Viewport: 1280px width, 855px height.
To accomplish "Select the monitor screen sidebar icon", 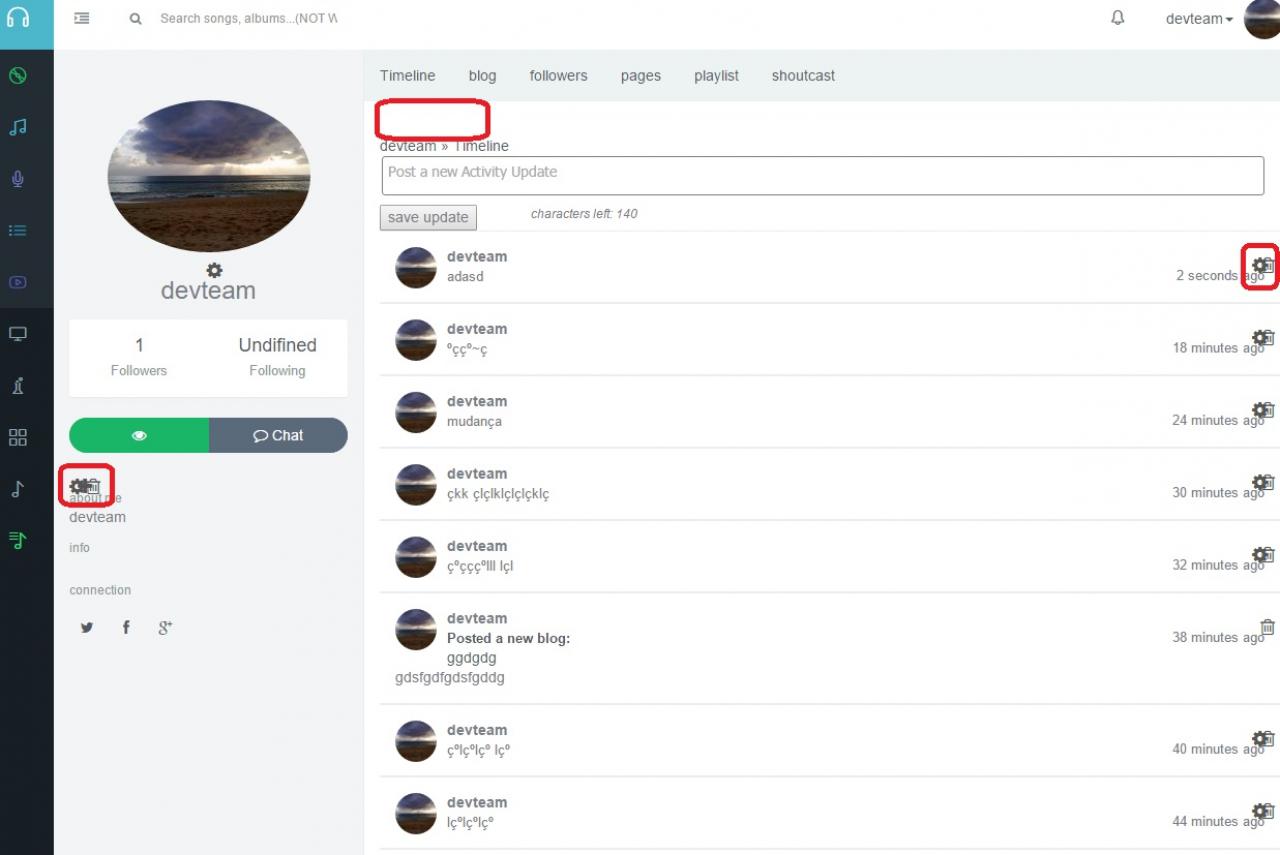I will tap(17, 334).
